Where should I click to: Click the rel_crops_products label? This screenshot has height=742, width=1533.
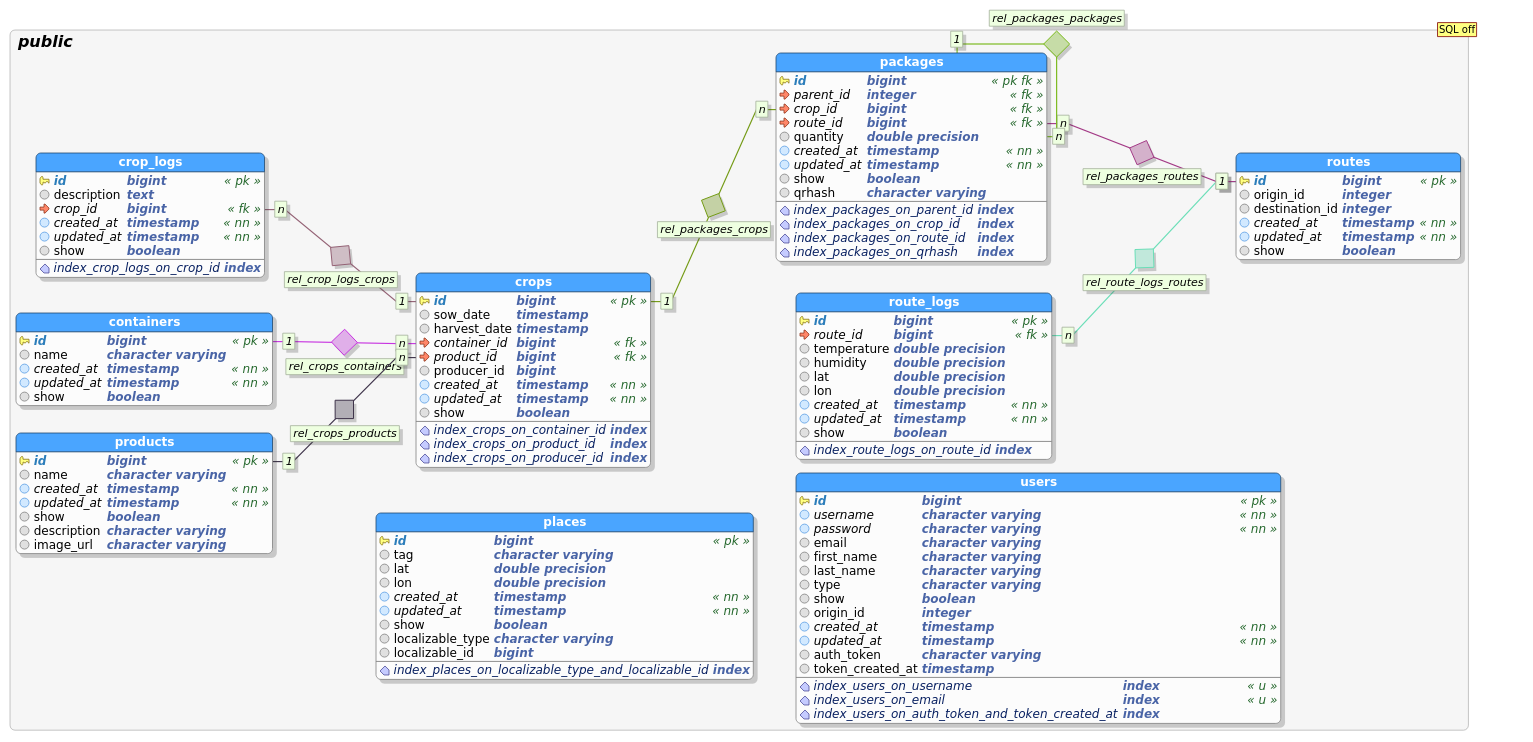coord(345,433)
